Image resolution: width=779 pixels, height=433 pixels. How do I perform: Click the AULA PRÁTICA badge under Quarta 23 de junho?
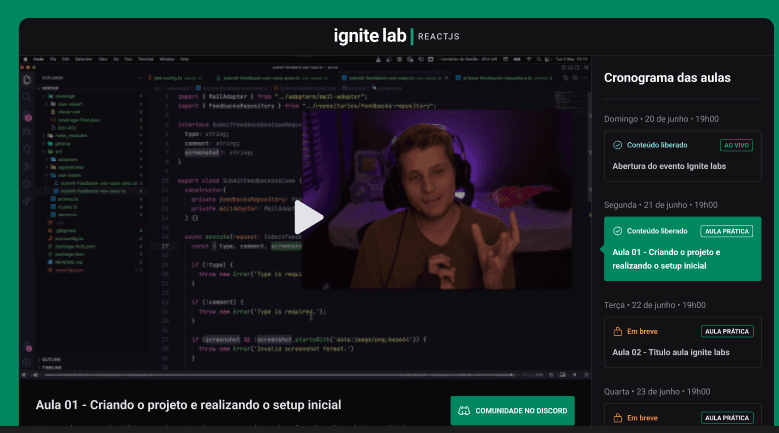727,418
